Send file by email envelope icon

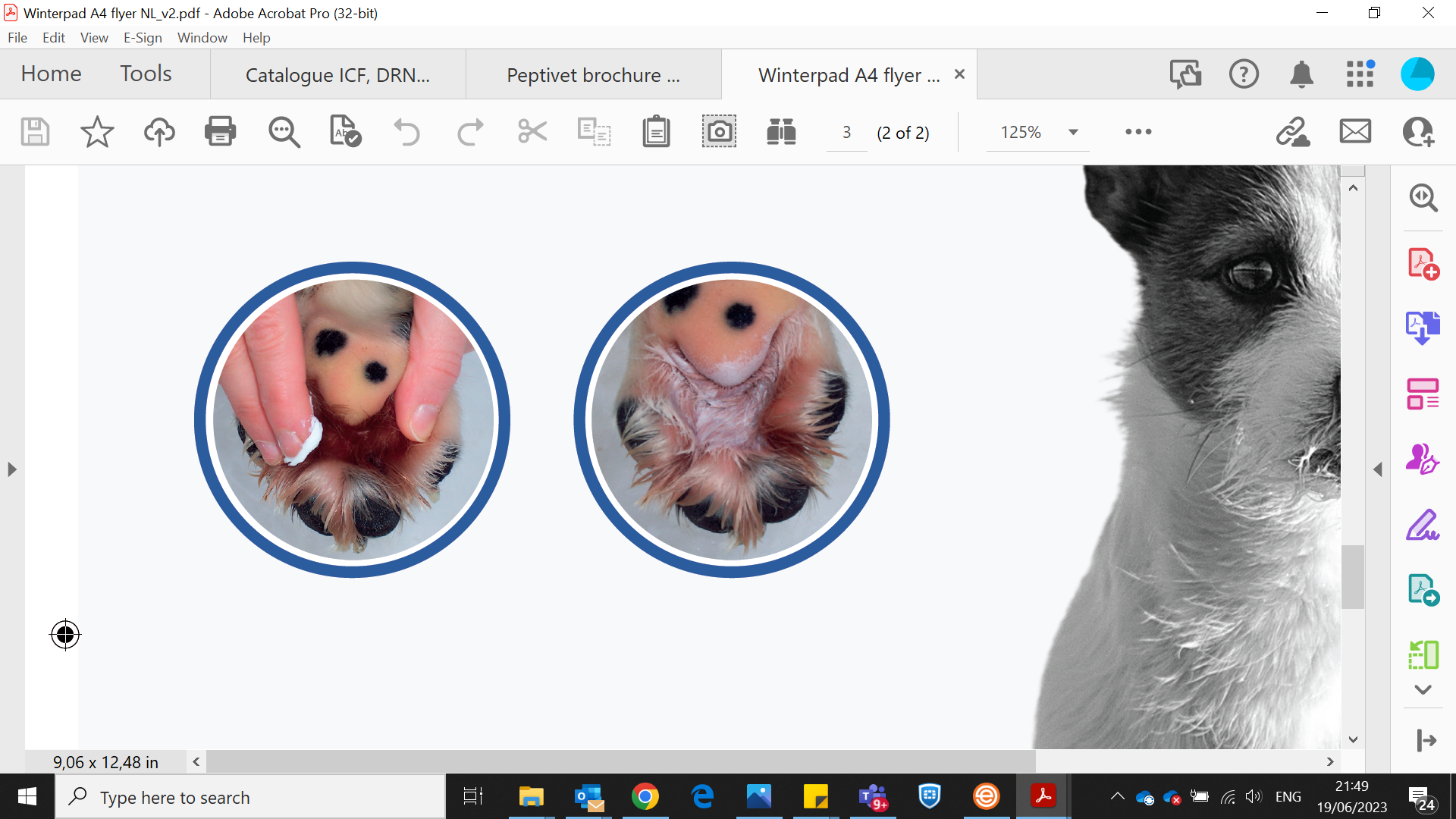(1355, 132)
